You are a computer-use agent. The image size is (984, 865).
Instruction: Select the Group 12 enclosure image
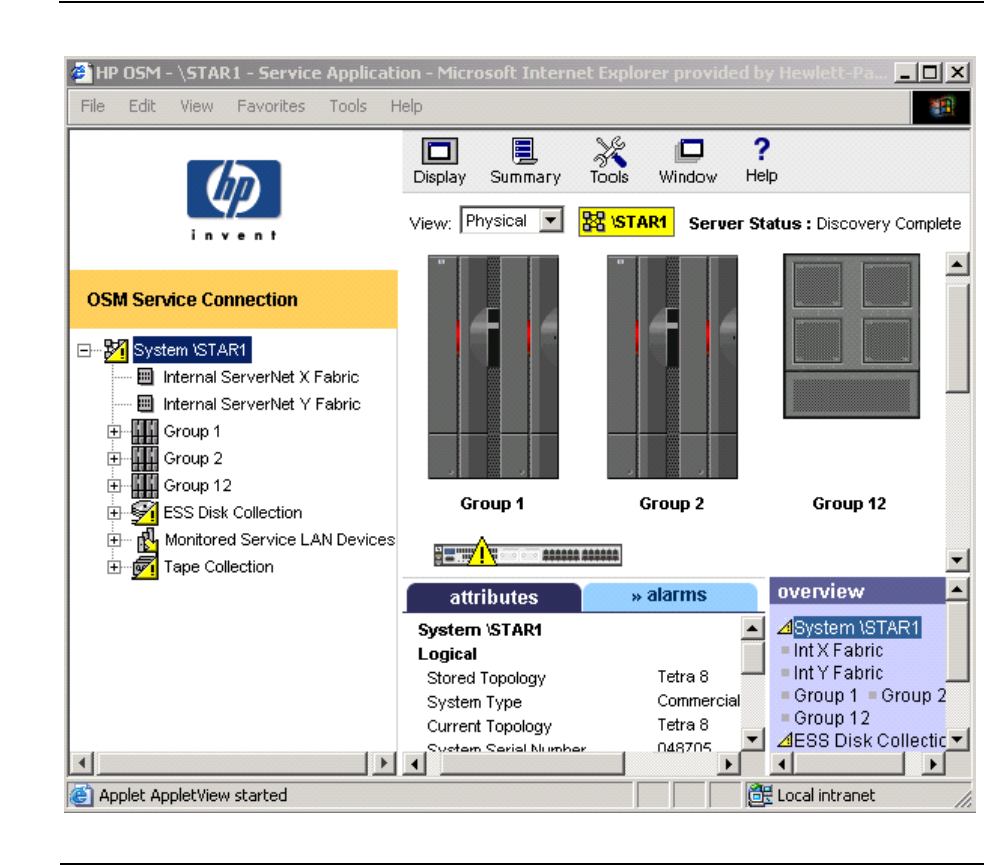click(x=849, y=337)
